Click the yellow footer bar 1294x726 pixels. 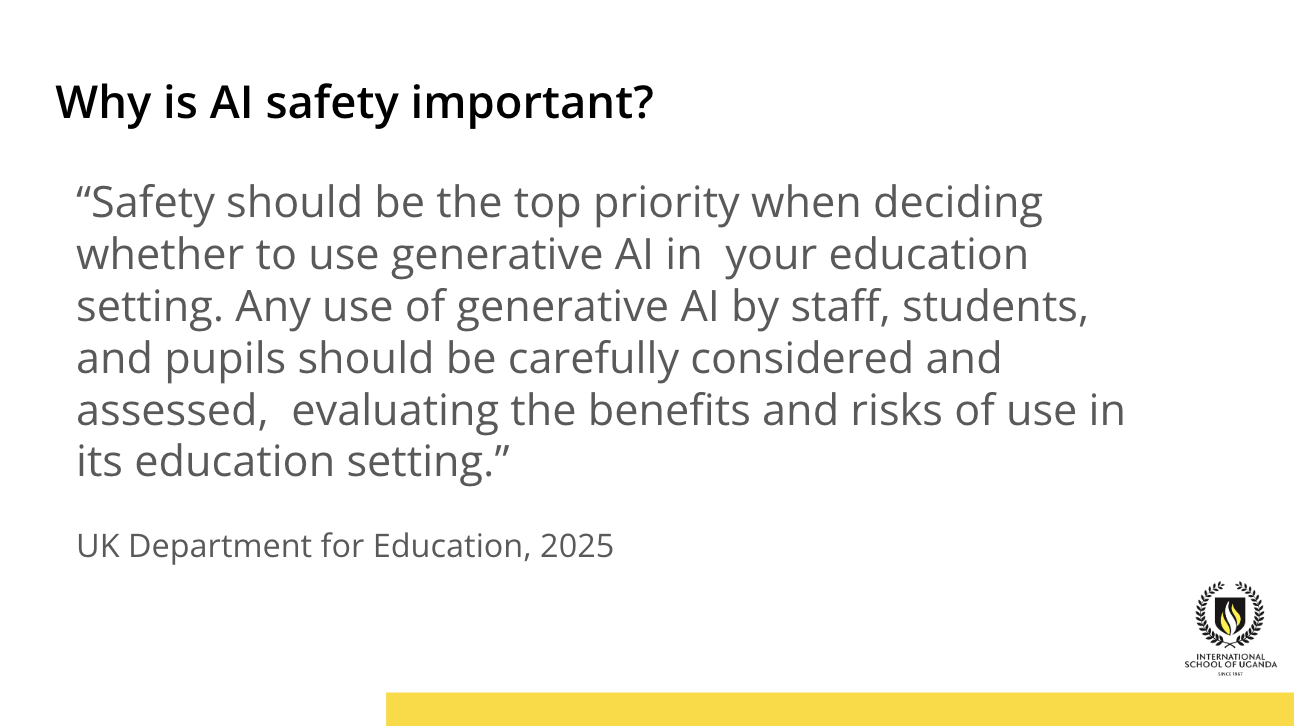click(x=839, y=708)
